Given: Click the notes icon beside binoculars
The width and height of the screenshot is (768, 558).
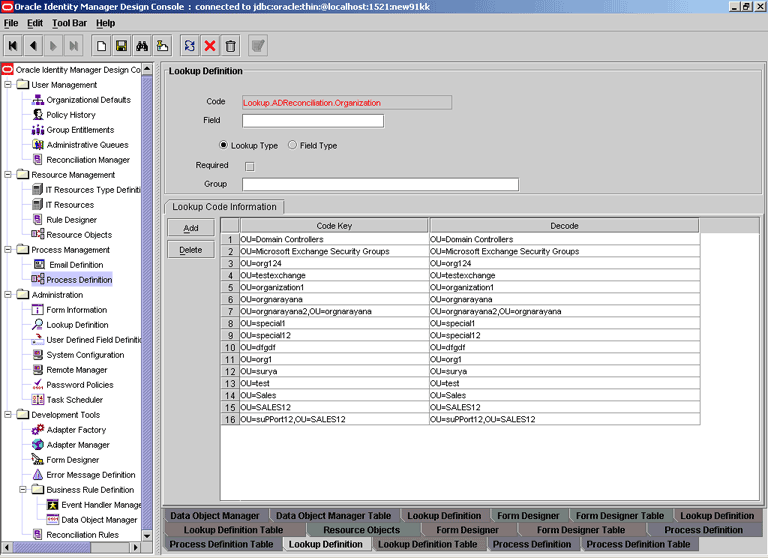Looking at the screenshot, I should [162, 46].
